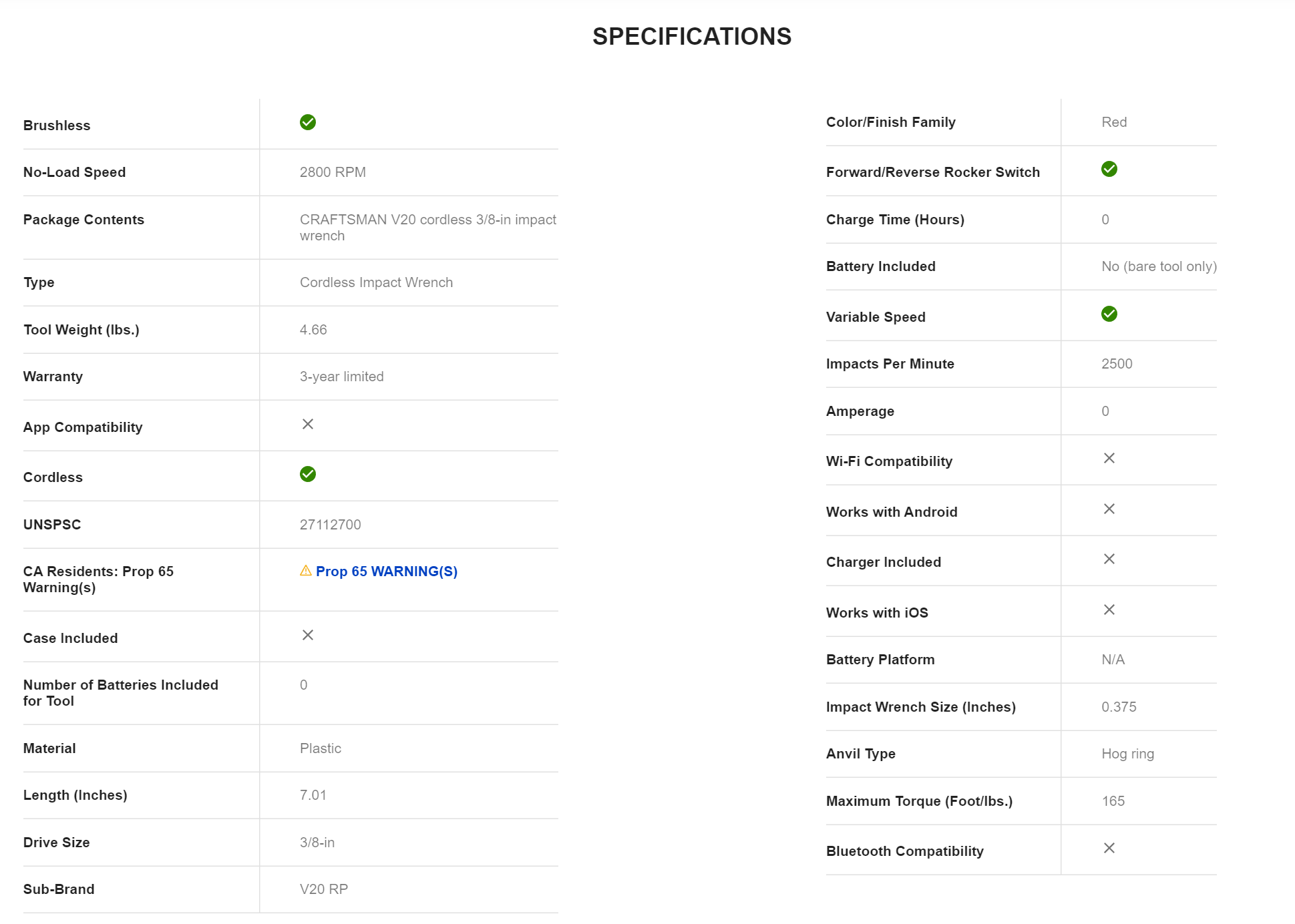The width and height of the screenshot is (1295, 924).
Task: Click the Anvil Type Hog ring value
Action: click(x=1127, y=754)
